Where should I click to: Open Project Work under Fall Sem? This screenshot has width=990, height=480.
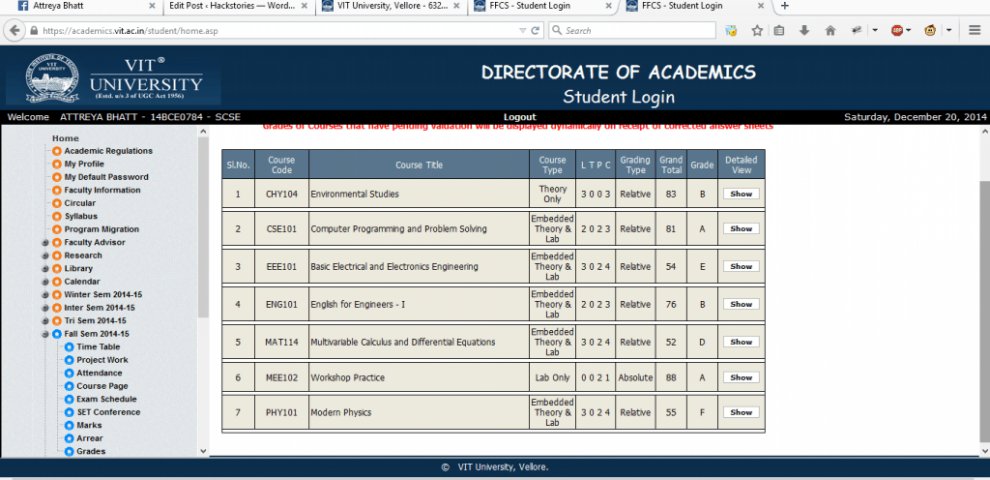pyautogui.click(x=102, y=360)
